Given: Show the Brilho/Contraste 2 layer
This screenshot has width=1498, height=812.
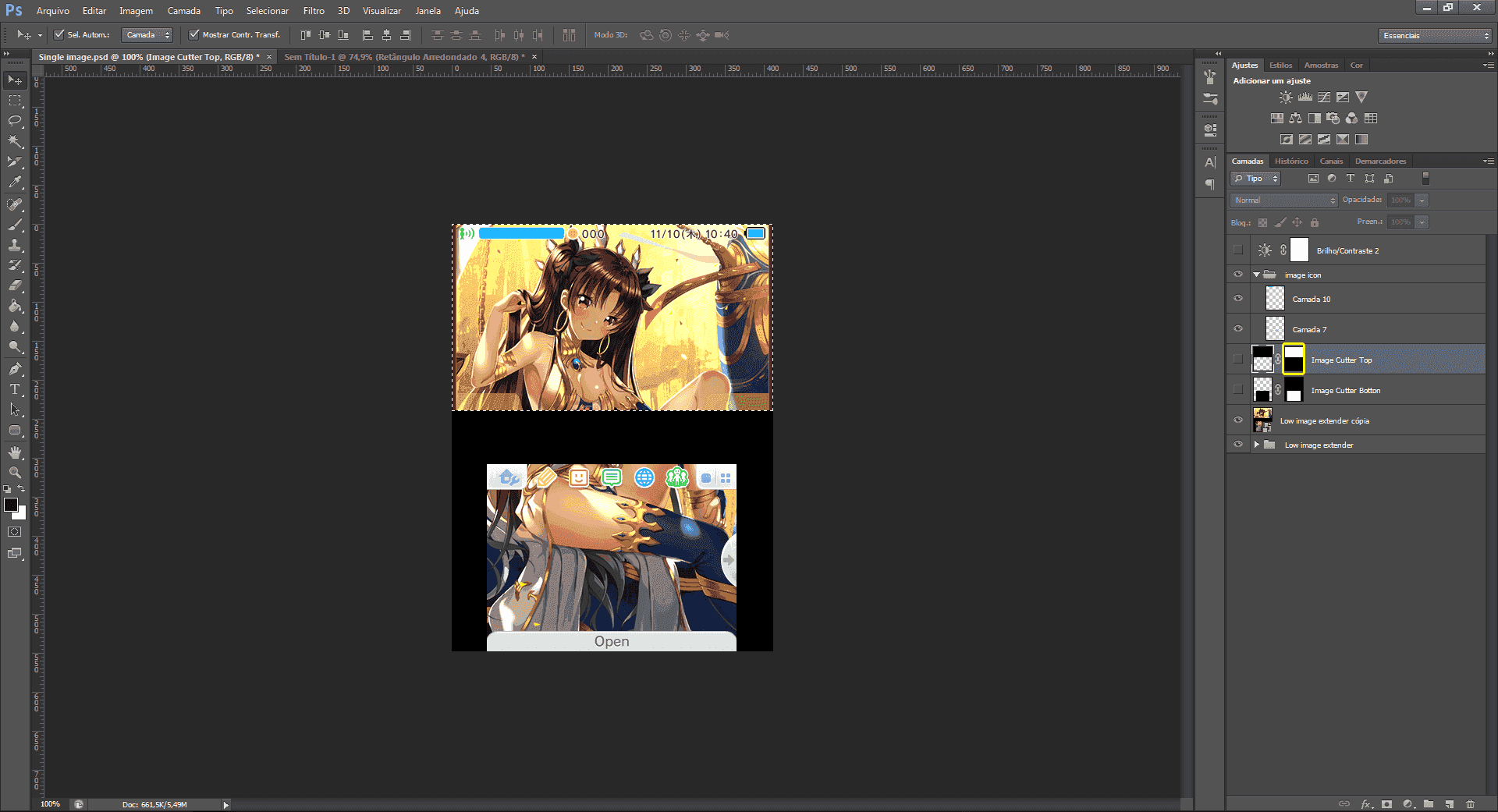Looking at the screenshot, I should tap(1238, 250).
